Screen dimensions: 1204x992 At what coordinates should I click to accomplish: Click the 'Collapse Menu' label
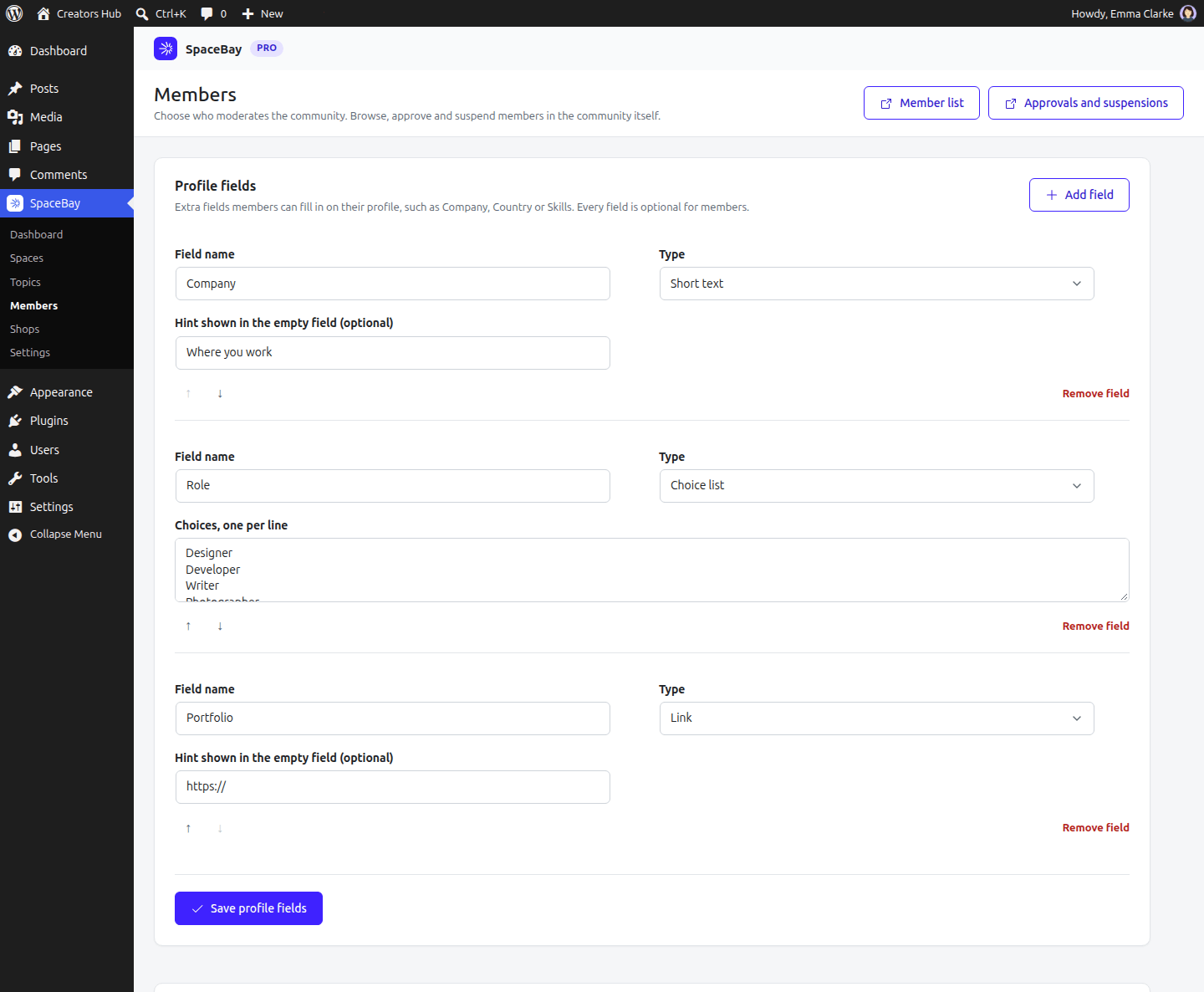66,534
